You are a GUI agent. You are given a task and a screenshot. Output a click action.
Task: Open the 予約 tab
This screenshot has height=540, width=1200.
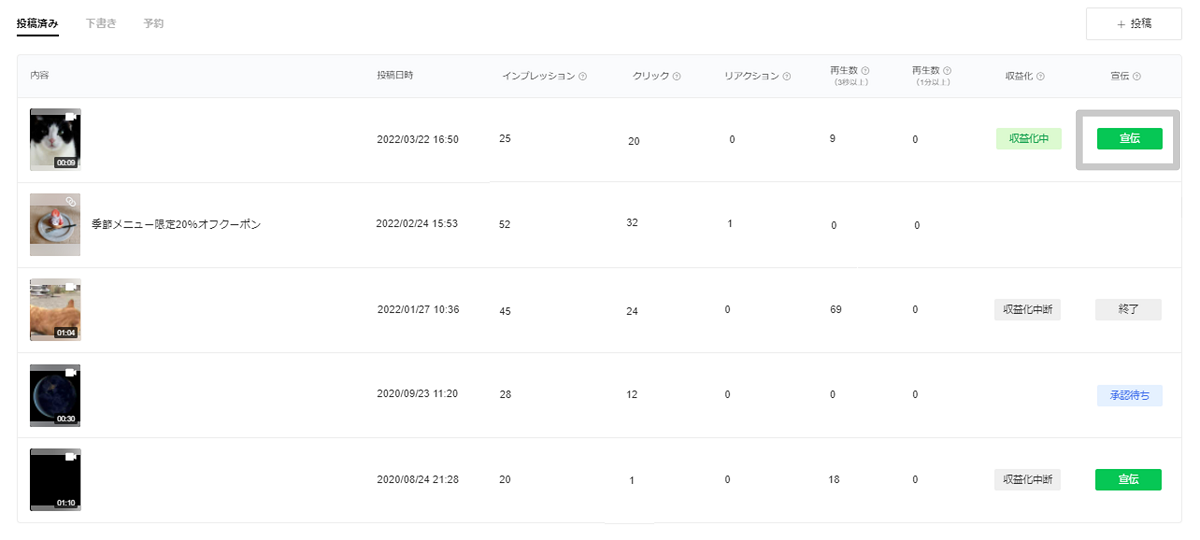click(x=153, y=23)
